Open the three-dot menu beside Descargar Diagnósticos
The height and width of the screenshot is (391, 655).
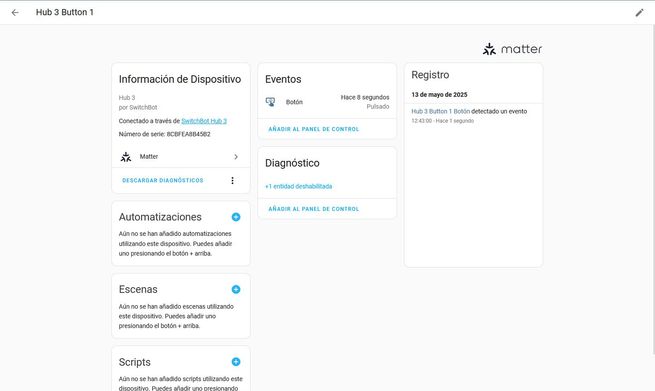point(233,180)
